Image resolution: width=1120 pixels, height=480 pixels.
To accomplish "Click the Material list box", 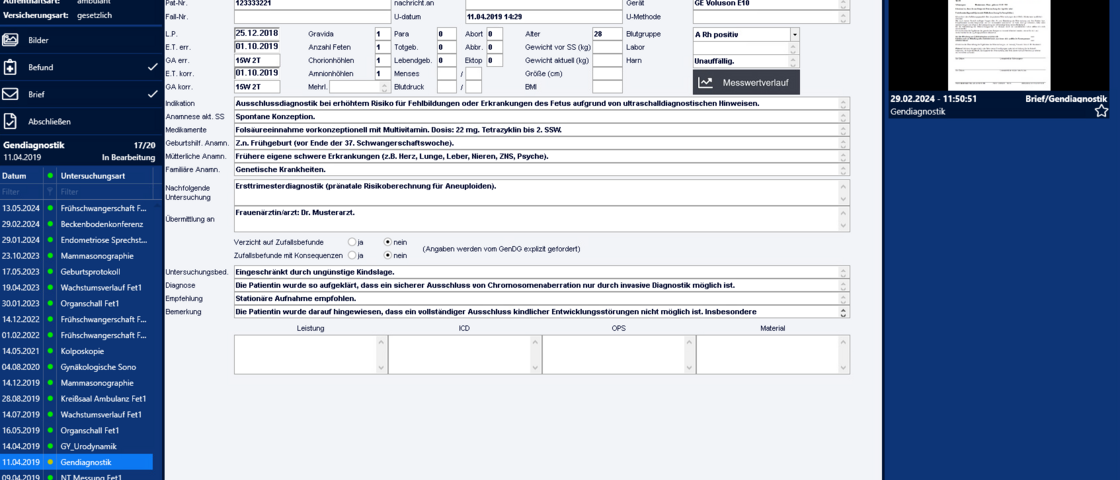I will point(773,354).
